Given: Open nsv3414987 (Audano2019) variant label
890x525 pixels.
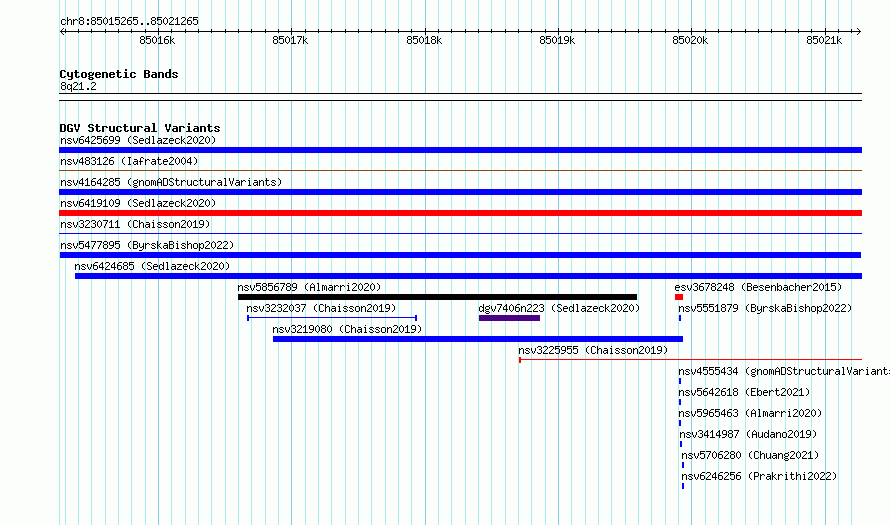Looking at the screenshot, I should pos(748,434).
